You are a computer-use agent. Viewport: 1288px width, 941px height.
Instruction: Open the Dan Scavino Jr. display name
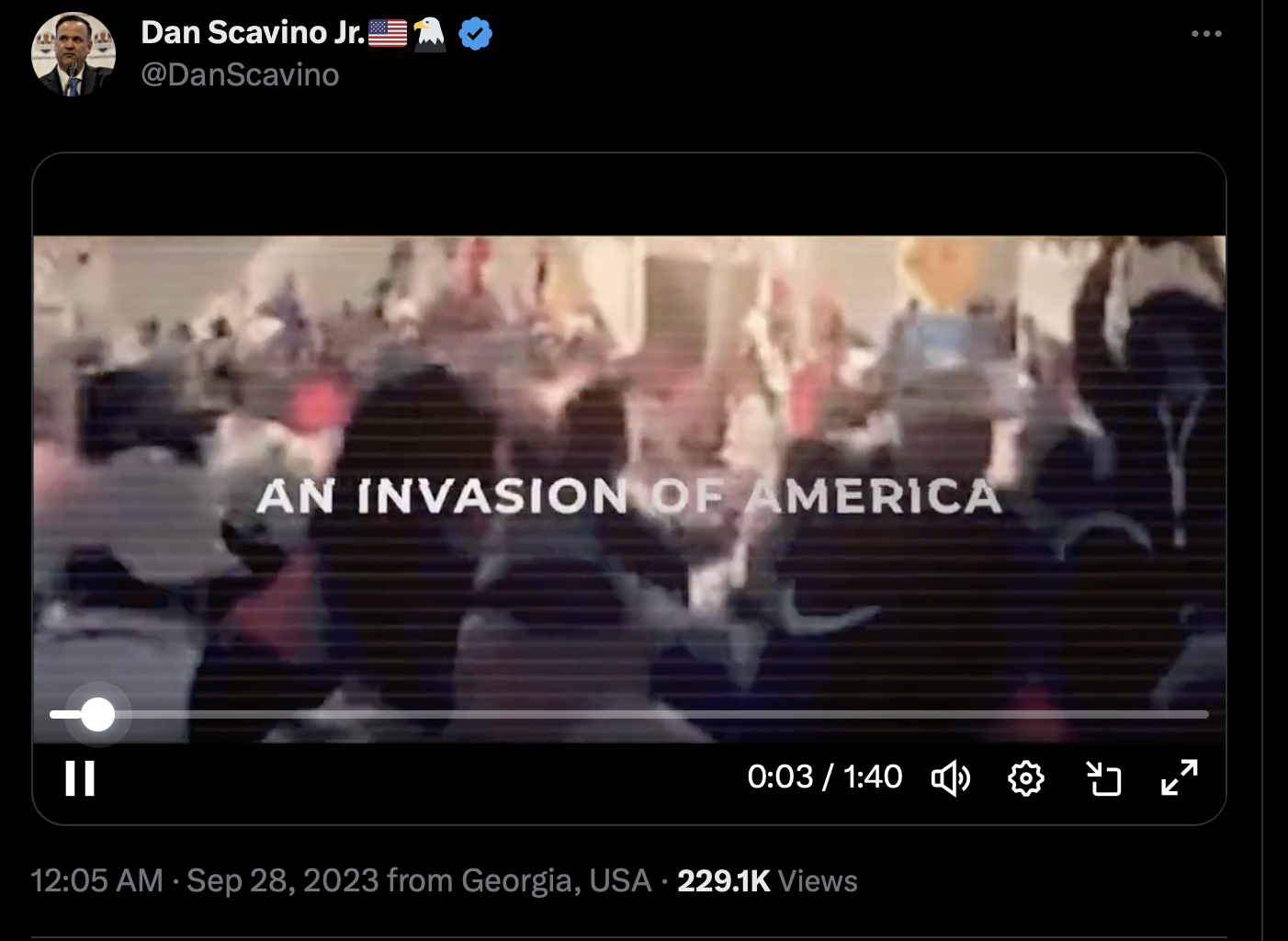pos(253,33)
